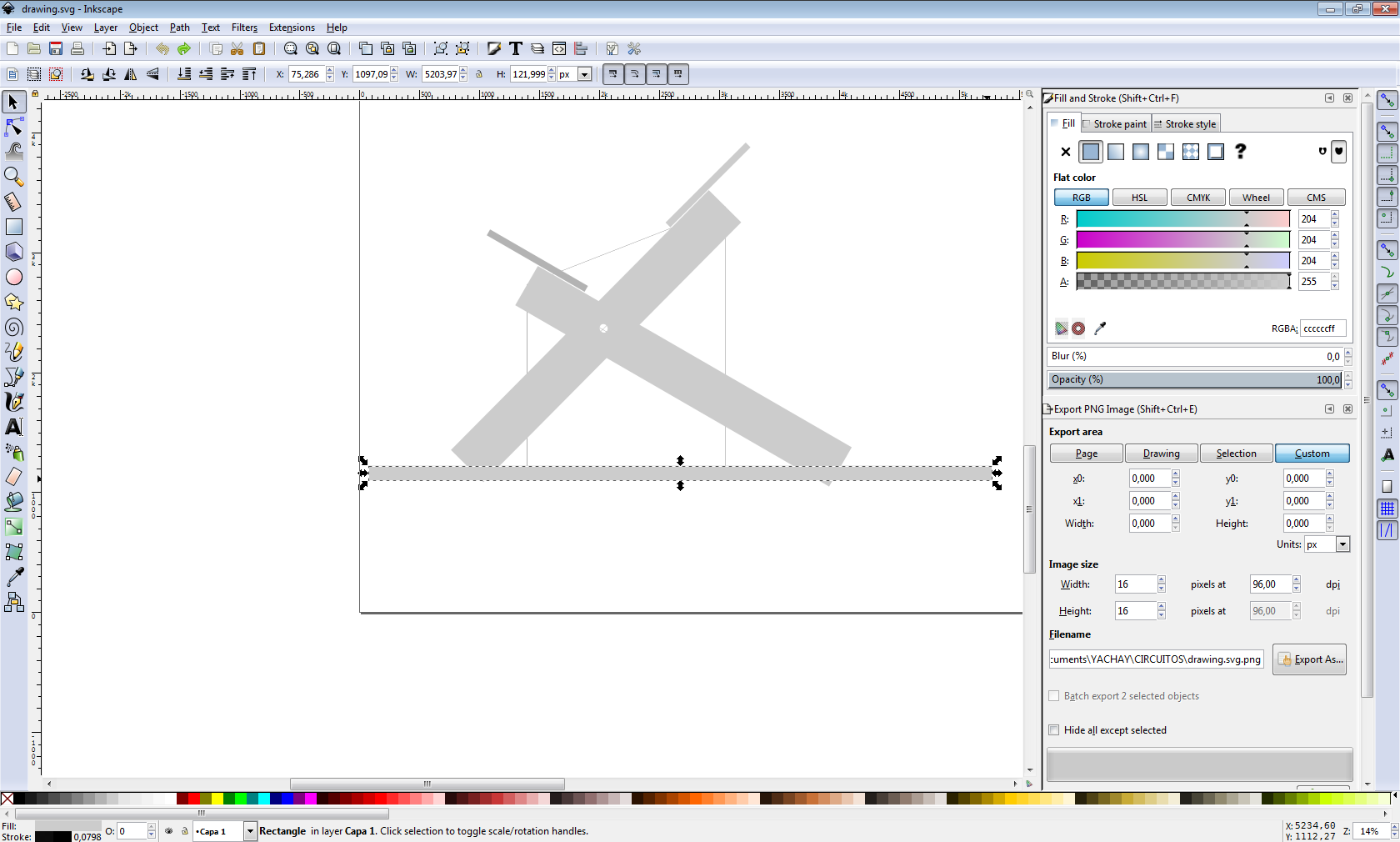The height and width of the screenshot is (842, 1400).
Task: Toggle lock width and height ratio
Action: 479,74
